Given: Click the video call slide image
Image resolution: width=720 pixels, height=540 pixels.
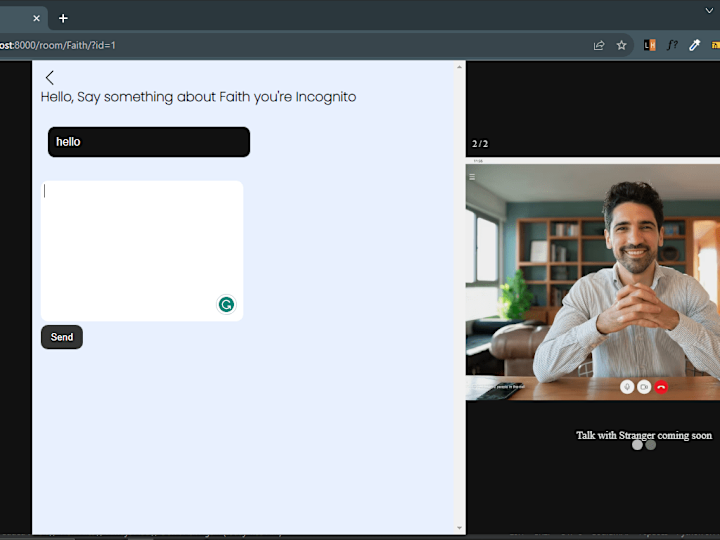Looking at the screenshot, I should (x=593, y=279).
